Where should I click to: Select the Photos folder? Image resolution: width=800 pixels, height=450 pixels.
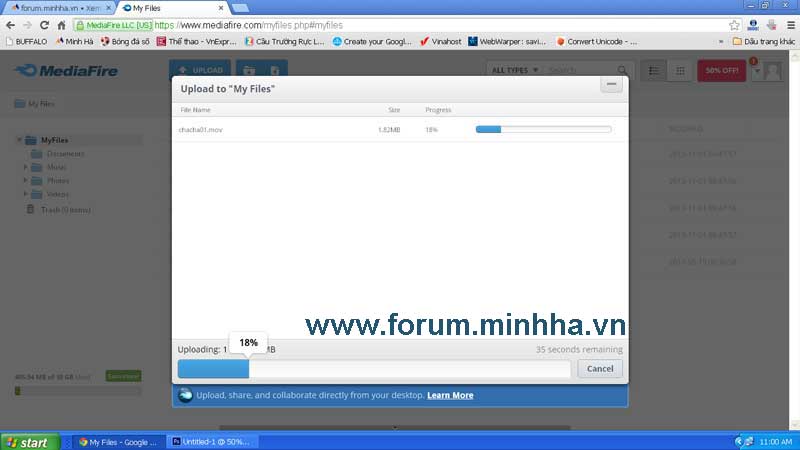click(57, 181)
